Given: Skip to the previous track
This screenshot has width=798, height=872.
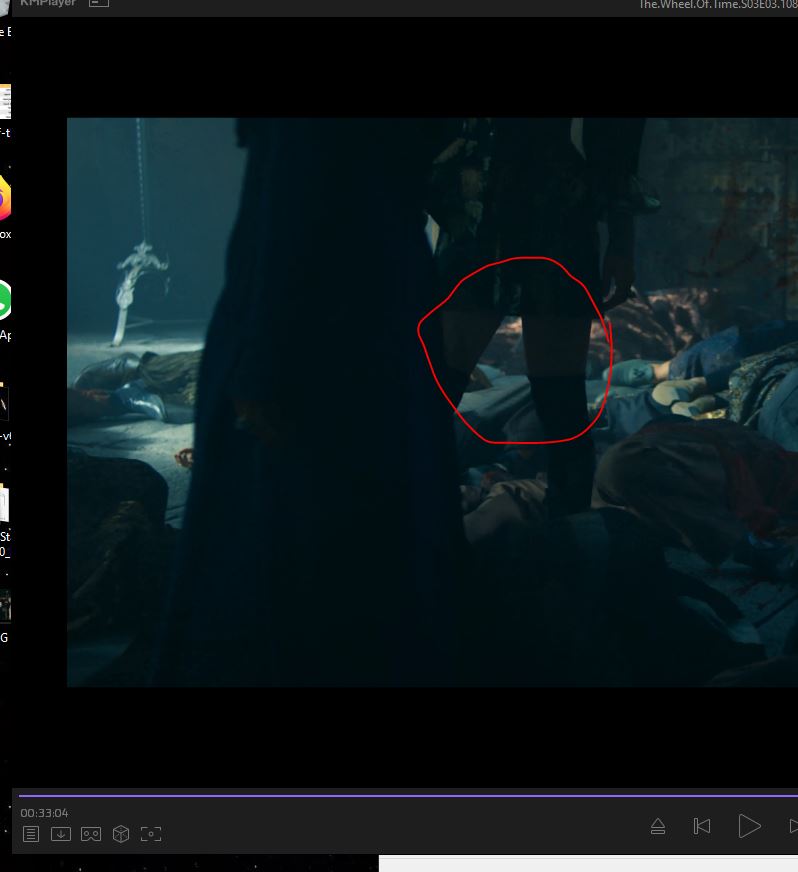Looking at the screenshot, I should click(702, 826).
